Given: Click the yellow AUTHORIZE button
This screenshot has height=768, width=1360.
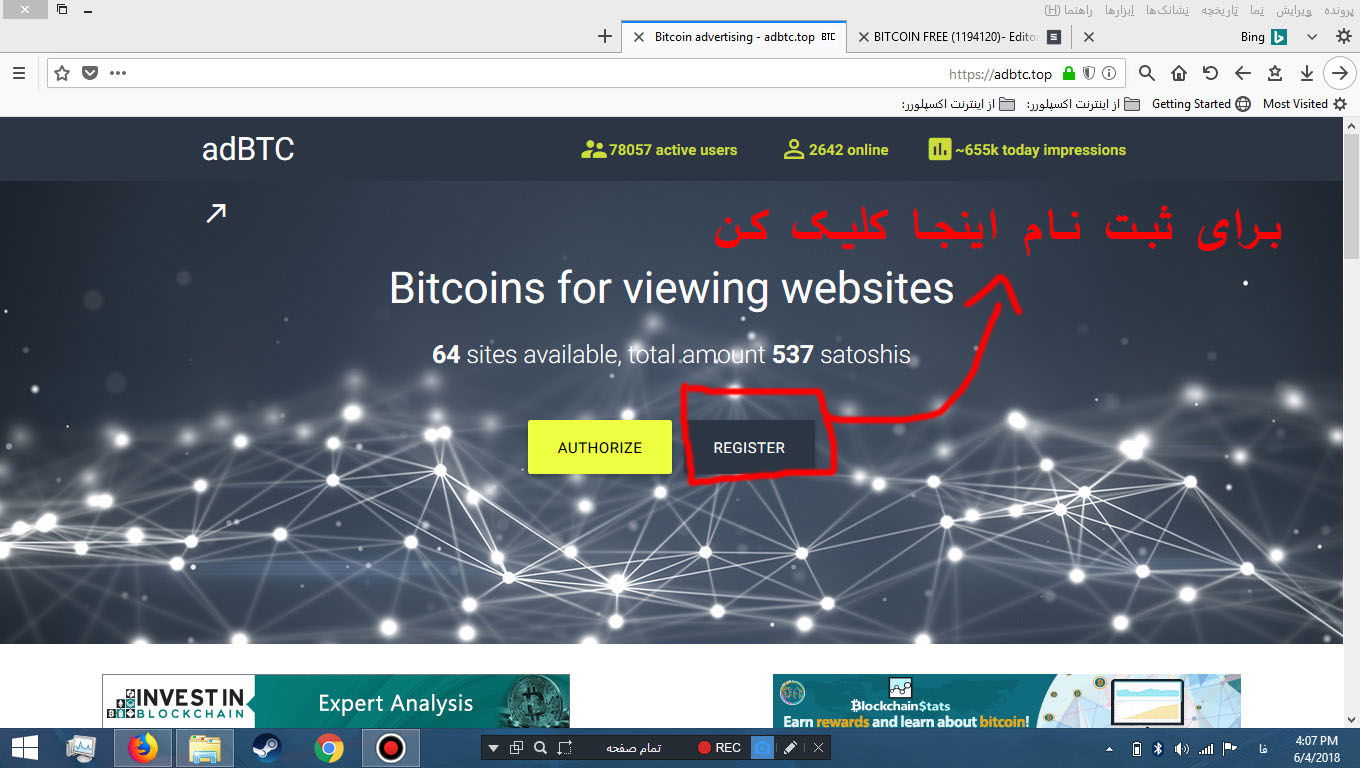Looking at the screenshot, I should point(600,447).
